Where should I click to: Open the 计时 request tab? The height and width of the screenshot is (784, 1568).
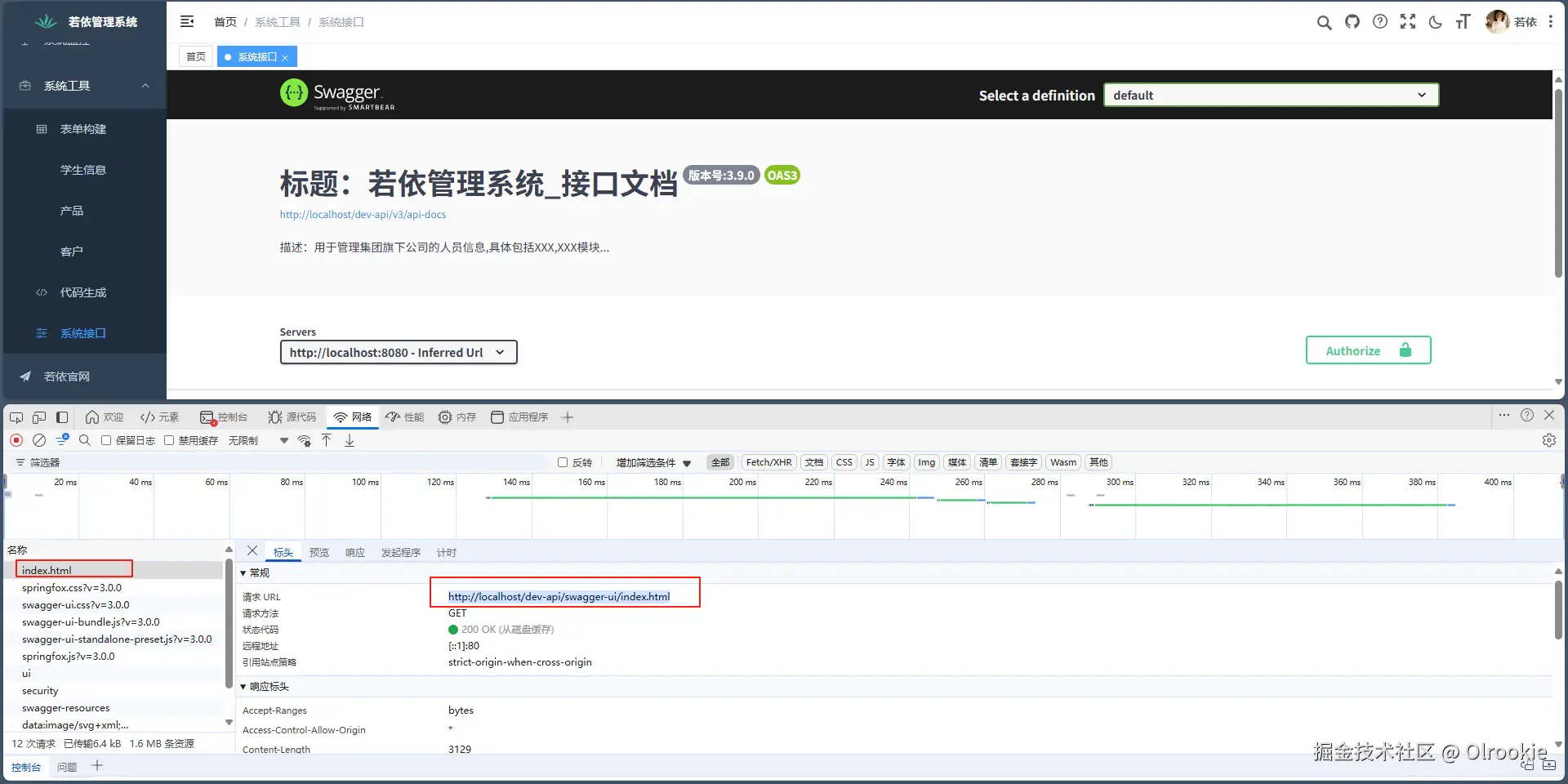(x=447, y=553)
